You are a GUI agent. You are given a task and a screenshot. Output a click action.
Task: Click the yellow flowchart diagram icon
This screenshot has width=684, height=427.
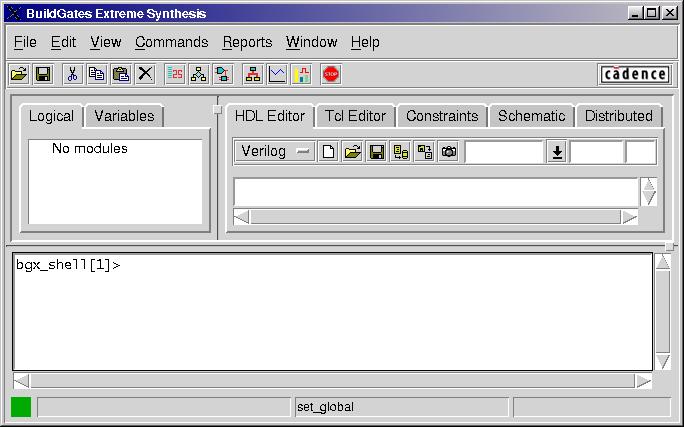199,75
